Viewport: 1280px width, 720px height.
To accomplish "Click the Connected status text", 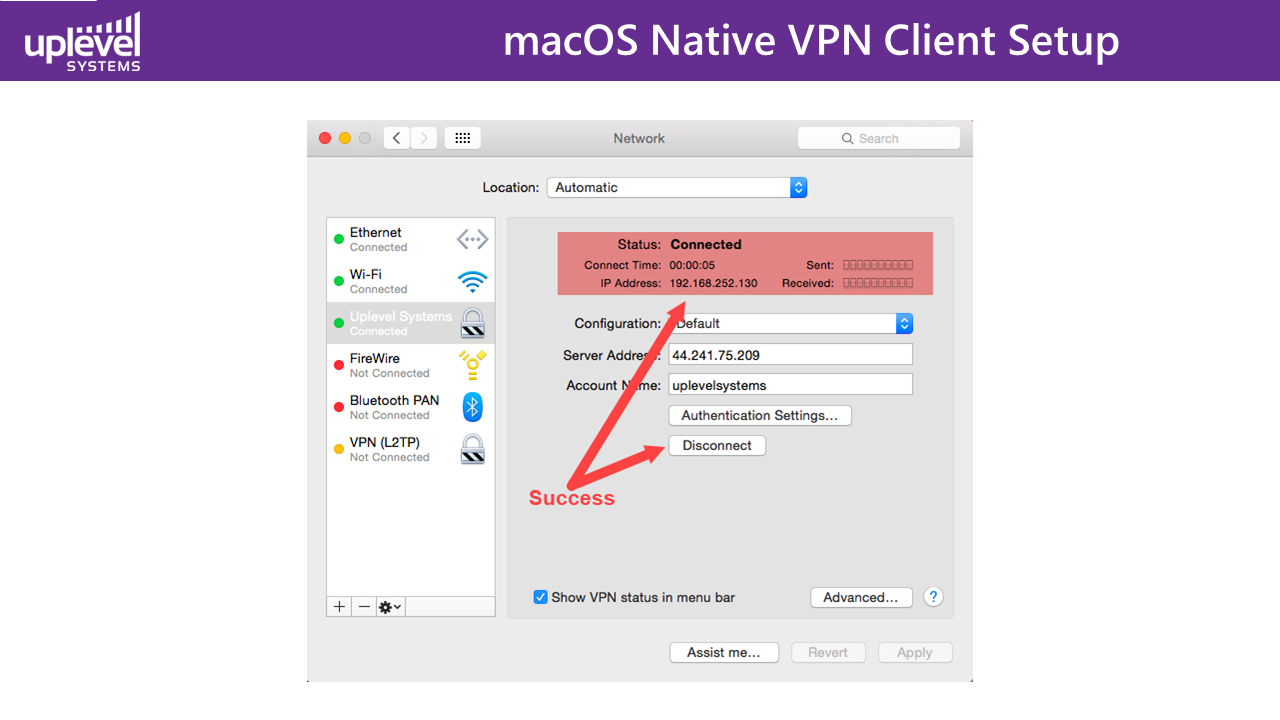I will point(706,244).
